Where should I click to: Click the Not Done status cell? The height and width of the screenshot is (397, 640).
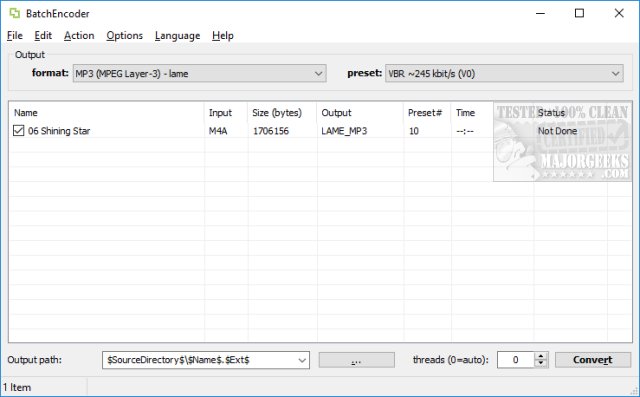coord(557,131)
